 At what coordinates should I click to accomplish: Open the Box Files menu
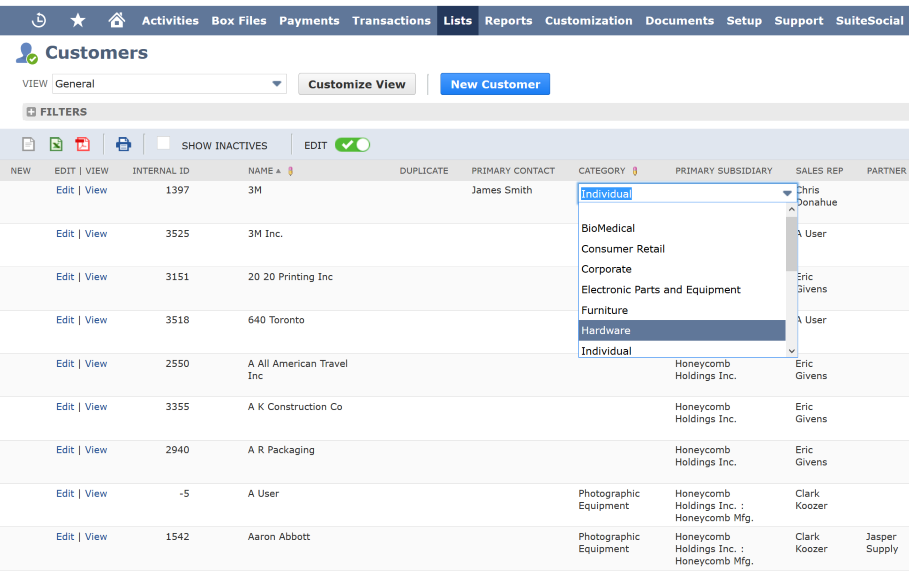point(239,20)
